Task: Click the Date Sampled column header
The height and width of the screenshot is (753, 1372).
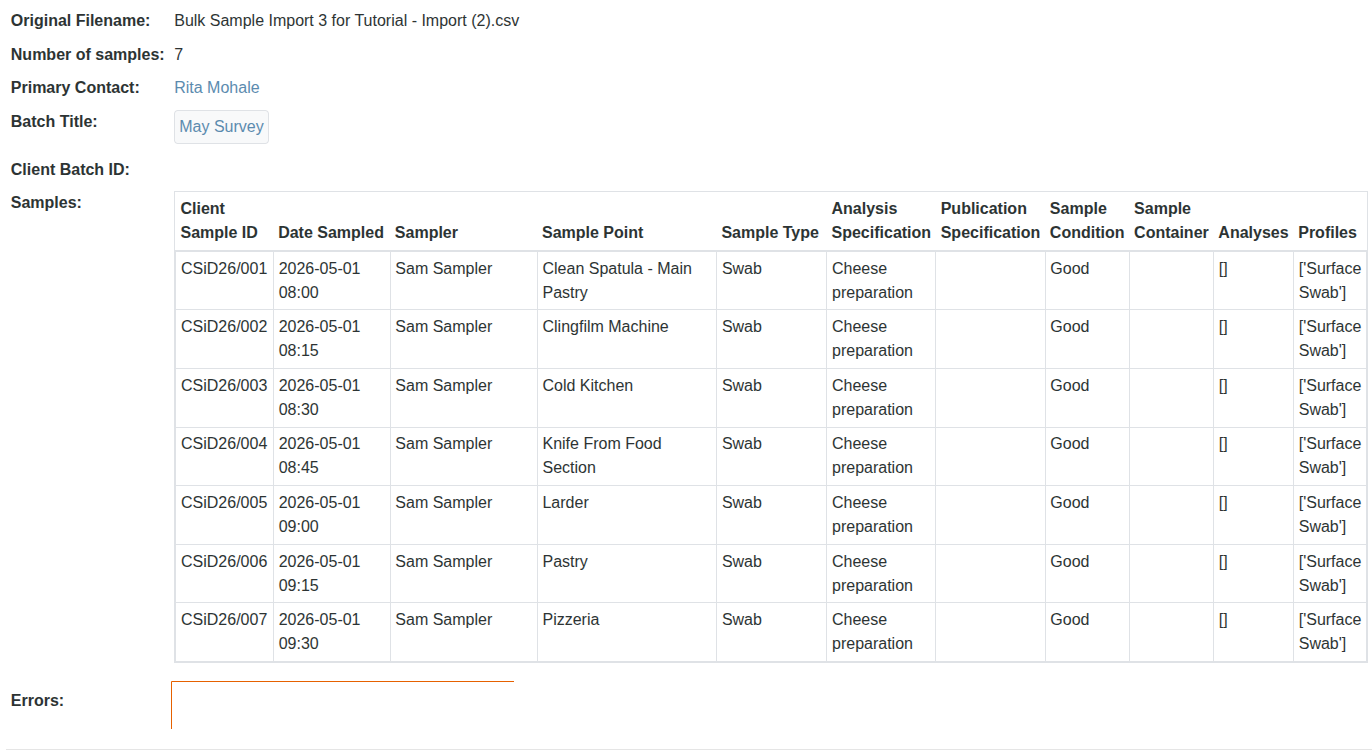Action: point(330,233)
